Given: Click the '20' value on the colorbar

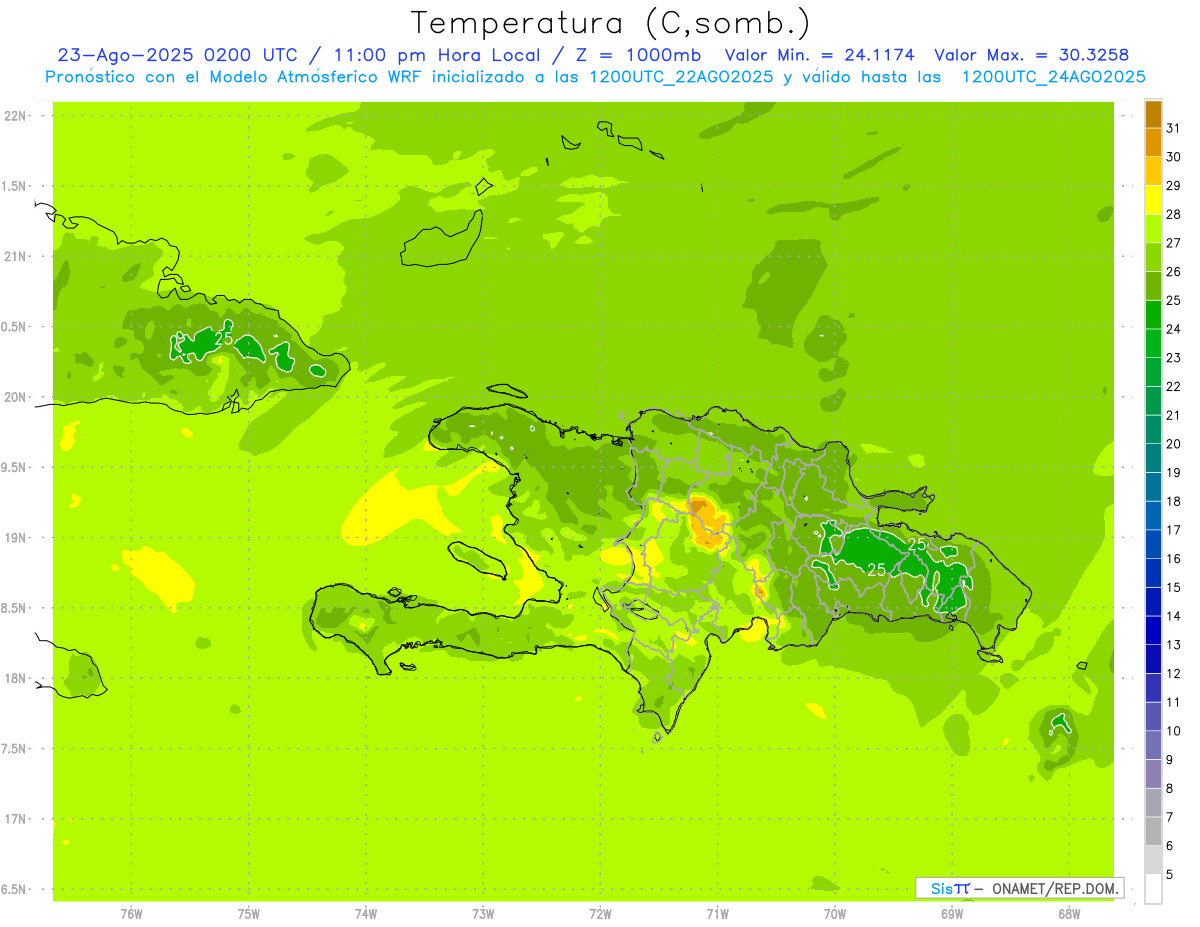Looking at the screenshot, I should tap(1174, 444).
